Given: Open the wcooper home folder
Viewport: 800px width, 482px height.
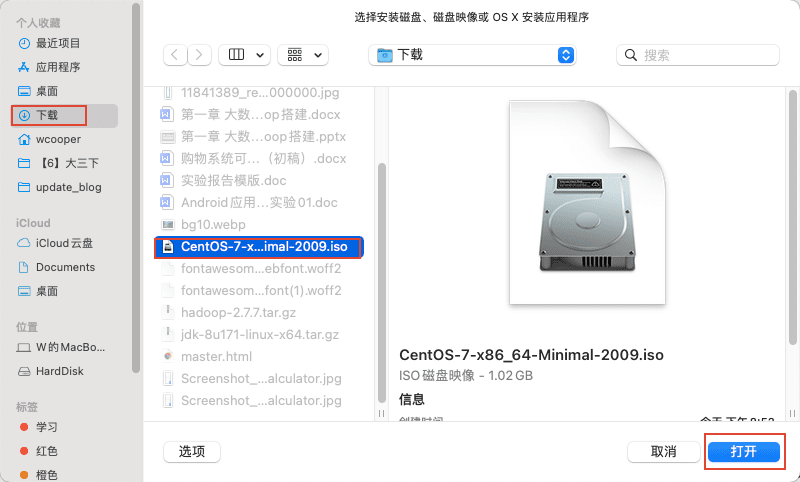Looking at the screenshot, I should click(58, 139).
